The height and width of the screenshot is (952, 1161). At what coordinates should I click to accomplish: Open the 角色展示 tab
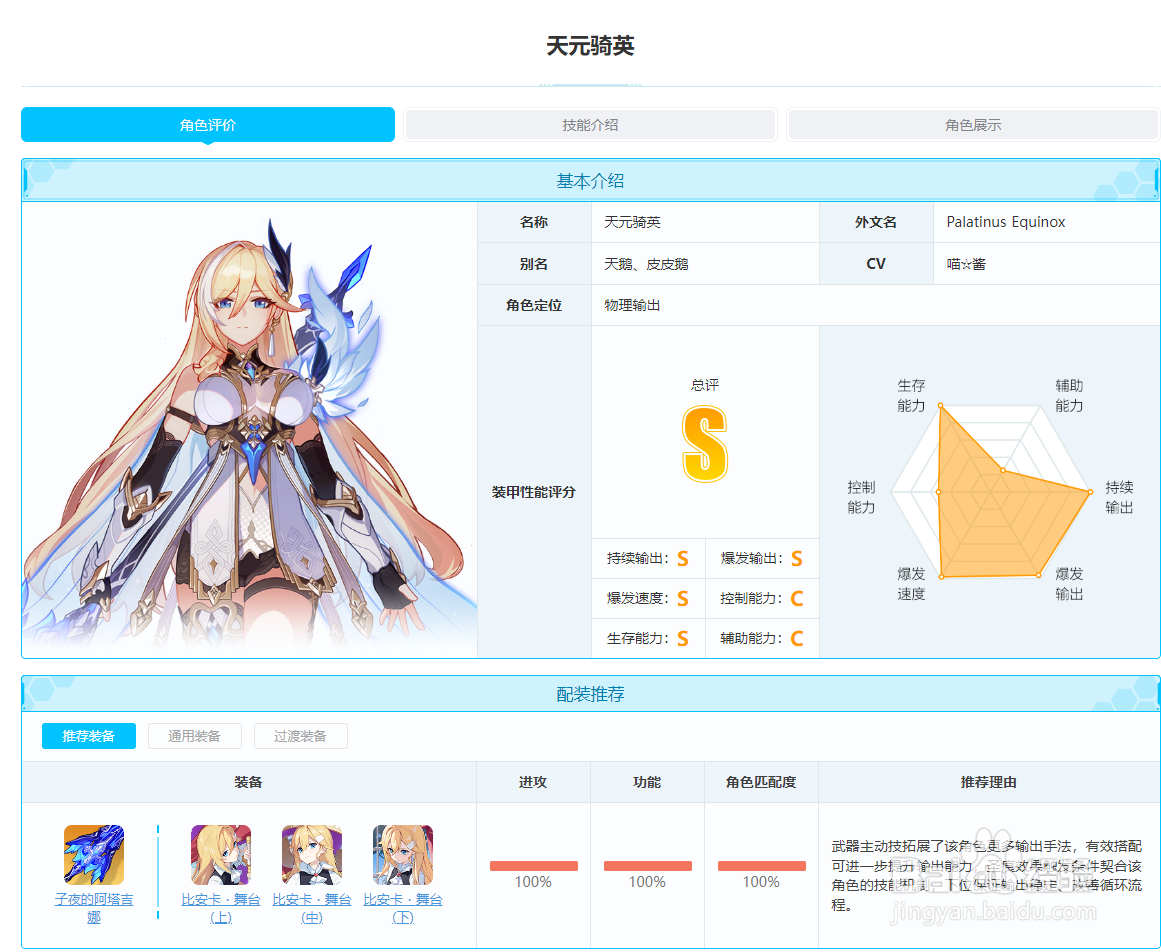(x=973, y=124)
